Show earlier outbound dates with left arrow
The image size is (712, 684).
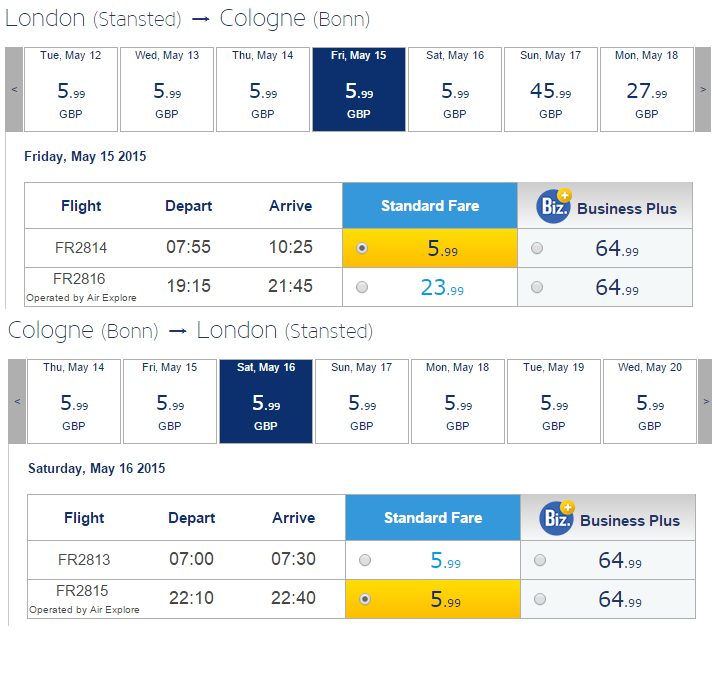click(14, 89)
